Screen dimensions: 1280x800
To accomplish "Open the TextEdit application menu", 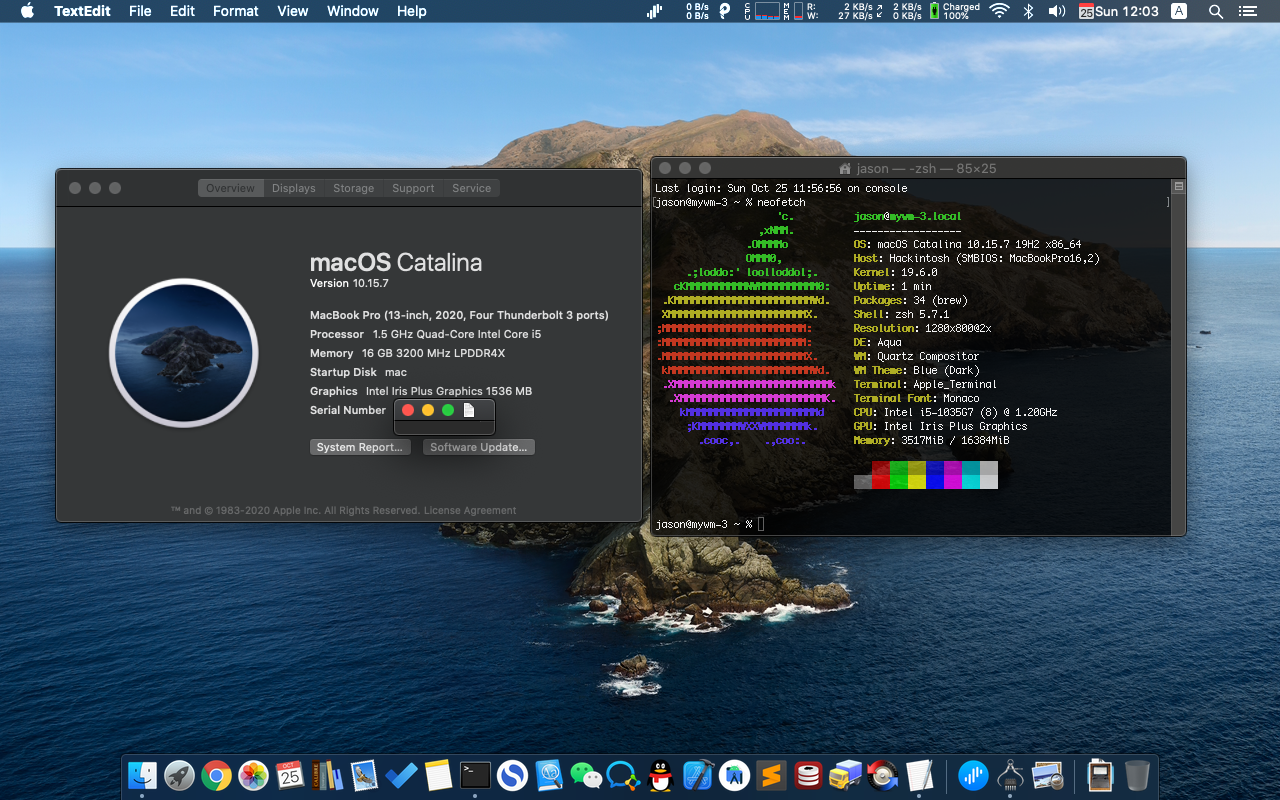I will coord(82,11).
